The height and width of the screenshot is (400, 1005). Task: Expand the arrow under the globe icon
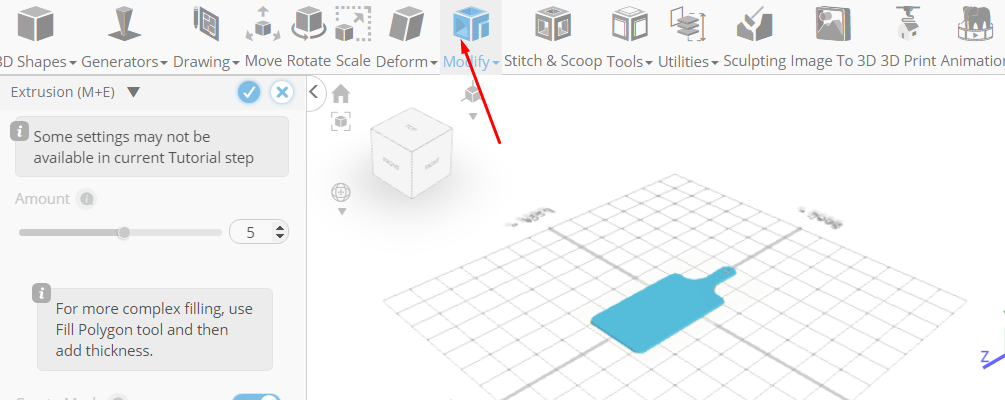(342, 212)
